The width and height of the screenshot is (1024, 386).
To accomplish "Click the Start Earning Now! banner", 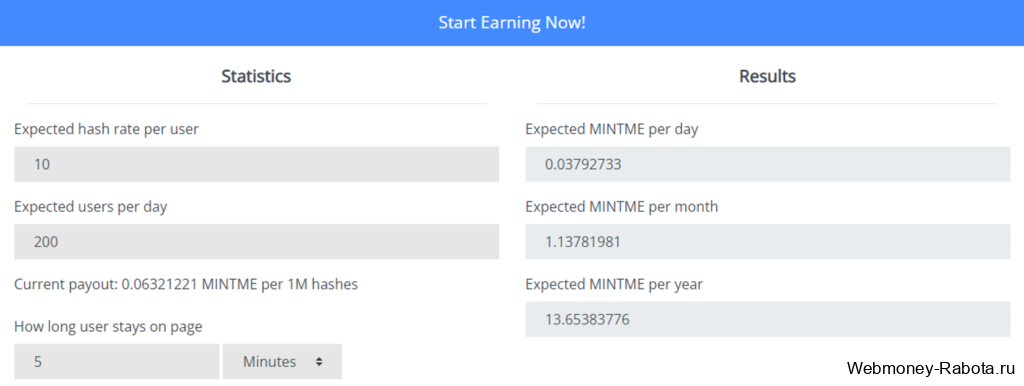I will click(x=512, y=23).
